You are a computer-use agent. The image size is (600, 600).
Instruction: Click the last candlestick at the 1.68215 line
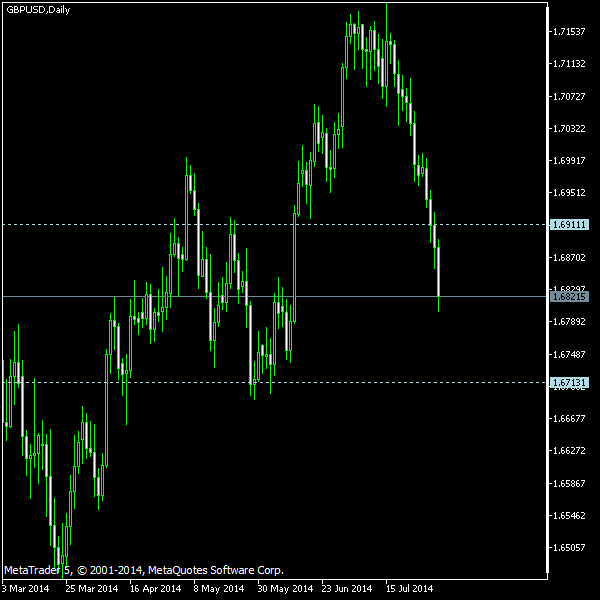click(439, 274)
